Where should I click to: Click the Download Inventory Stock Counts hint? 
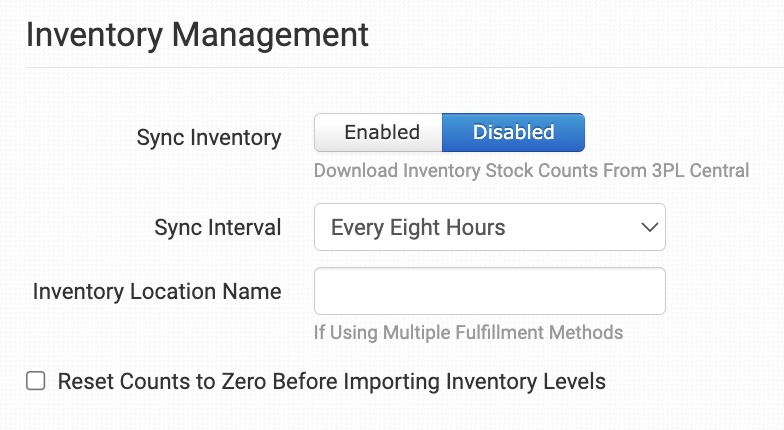pos(531,170)
